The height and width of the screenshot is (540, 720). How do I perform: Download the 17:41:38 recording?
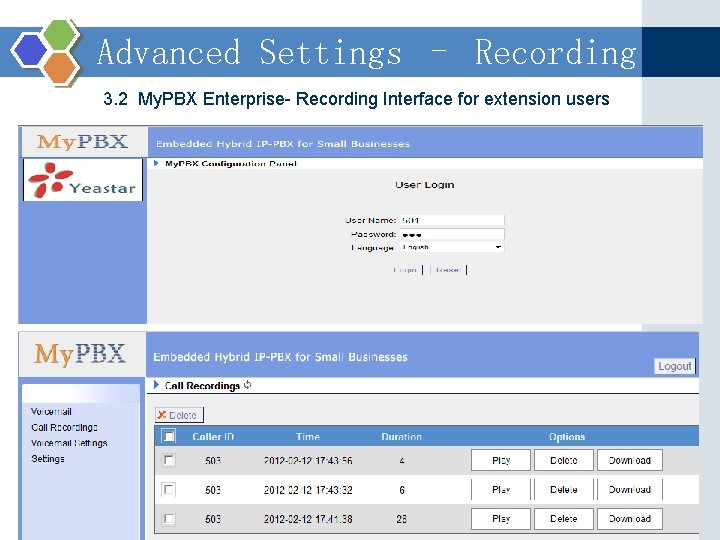tap(630, 518)
